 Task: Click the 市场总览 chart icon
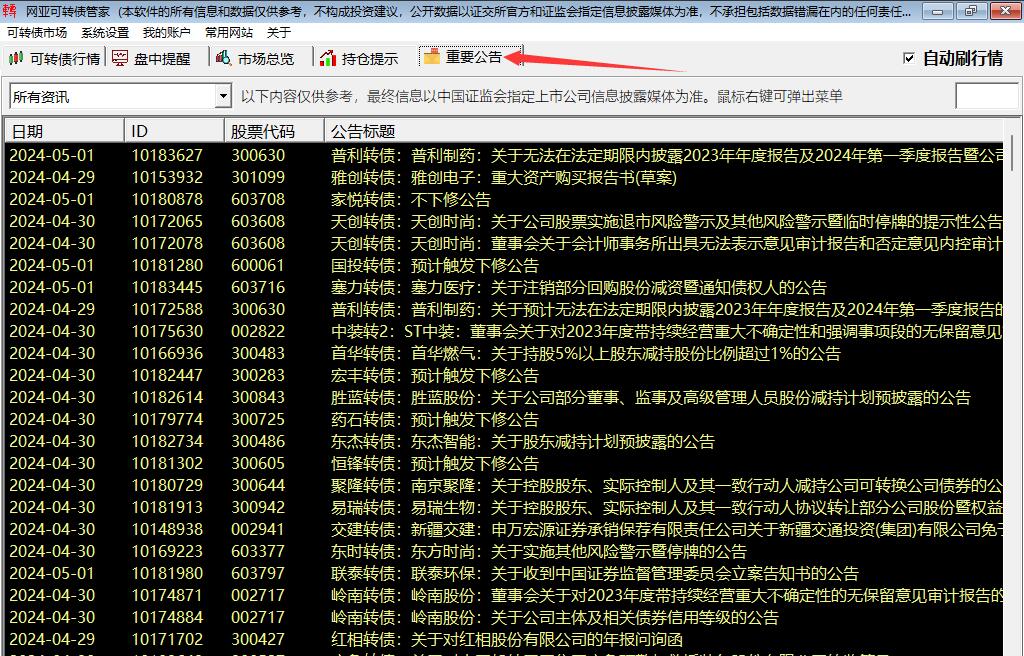(223, 58)
